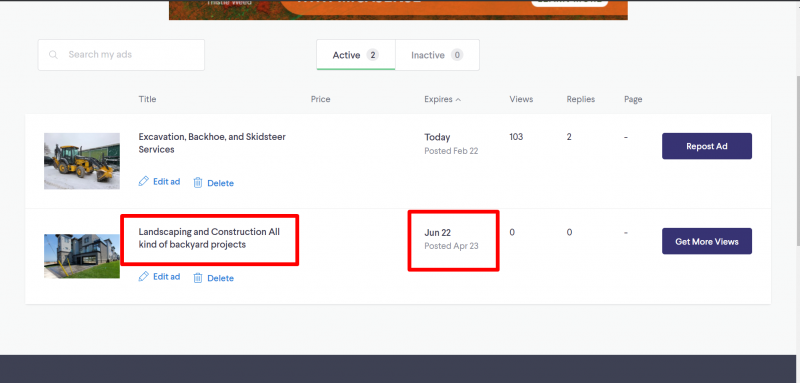This screenshot has height=383, width=800.
Task: Sort by the Title column header
Action: 147,99
